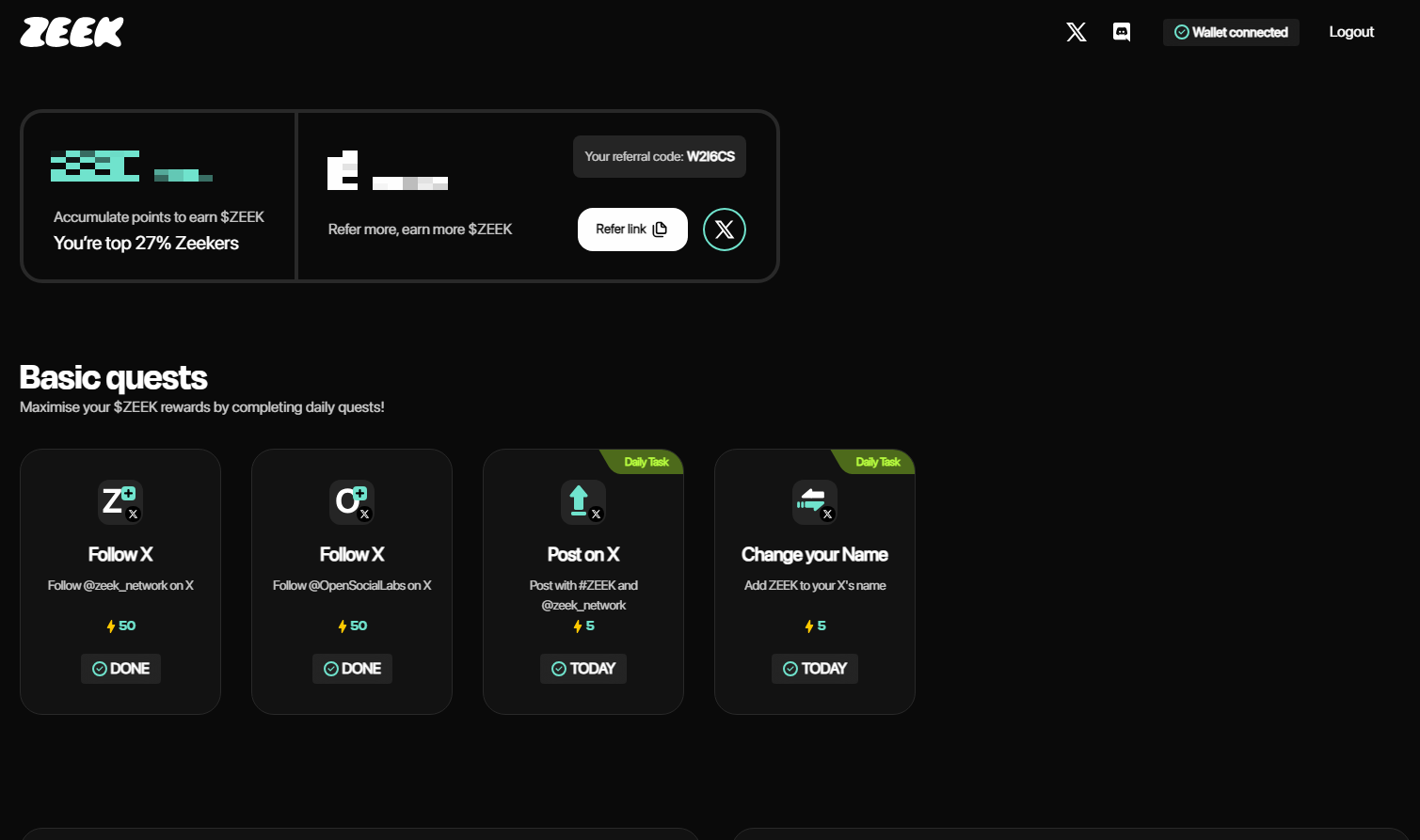Share referral via circular X button
The image size is (1420, 840).
[725, 230]
